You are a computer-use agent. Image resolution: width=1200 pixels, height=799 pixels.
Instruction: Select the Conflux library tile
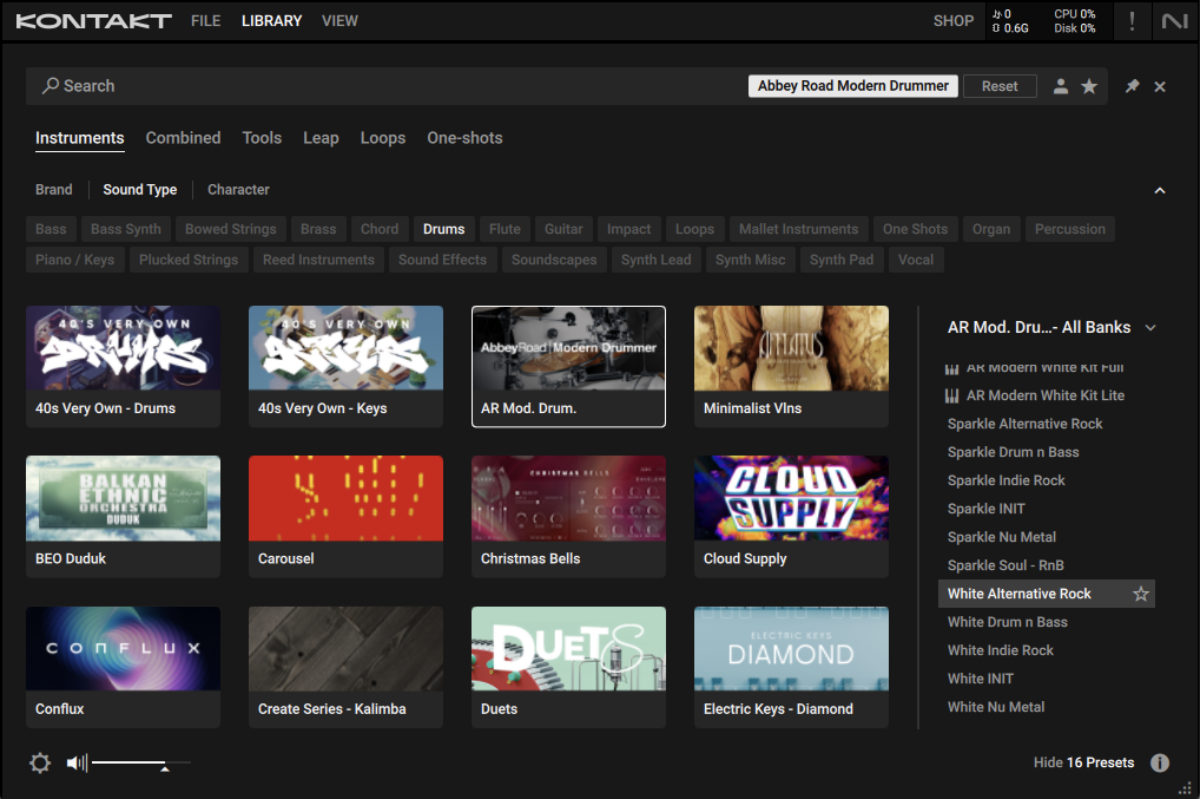(123, 667)
